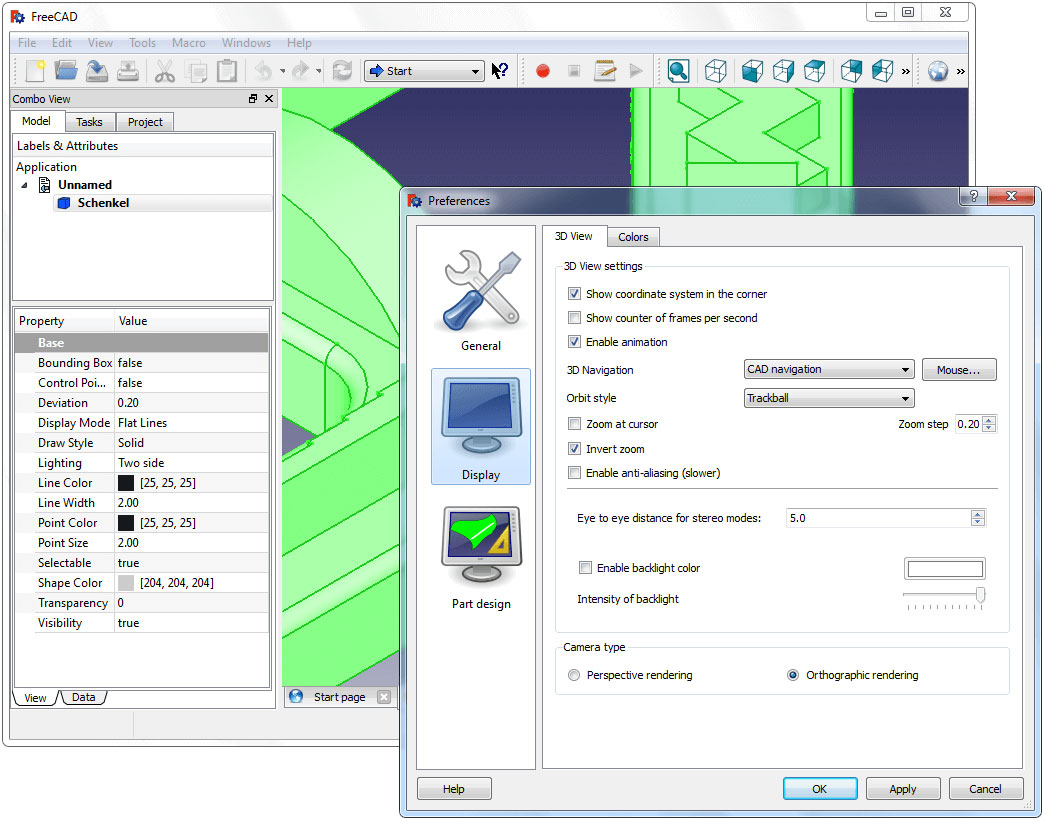Viewport: 1046px width, 822px height.
Task: Select Orthographic rendering radio button
Action: (x=793, y=675)
